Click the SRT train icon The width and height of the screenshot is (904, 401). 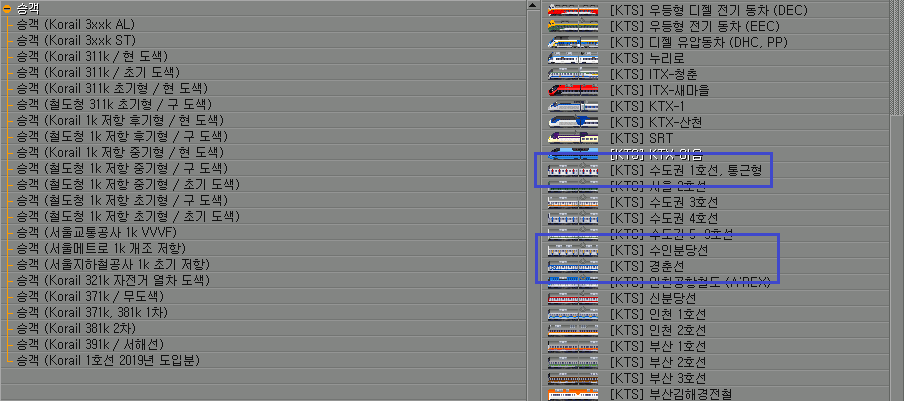coord(573,138)
